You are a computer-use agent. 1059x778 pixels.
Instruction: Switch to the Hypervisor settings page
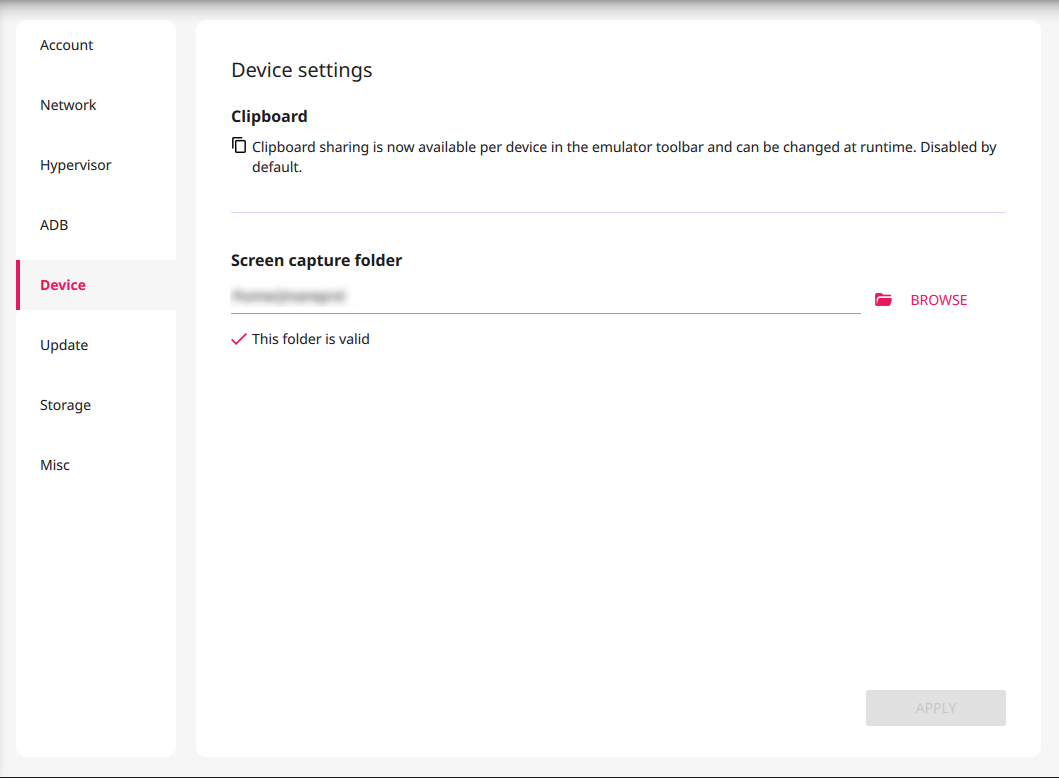click(75, 165)
